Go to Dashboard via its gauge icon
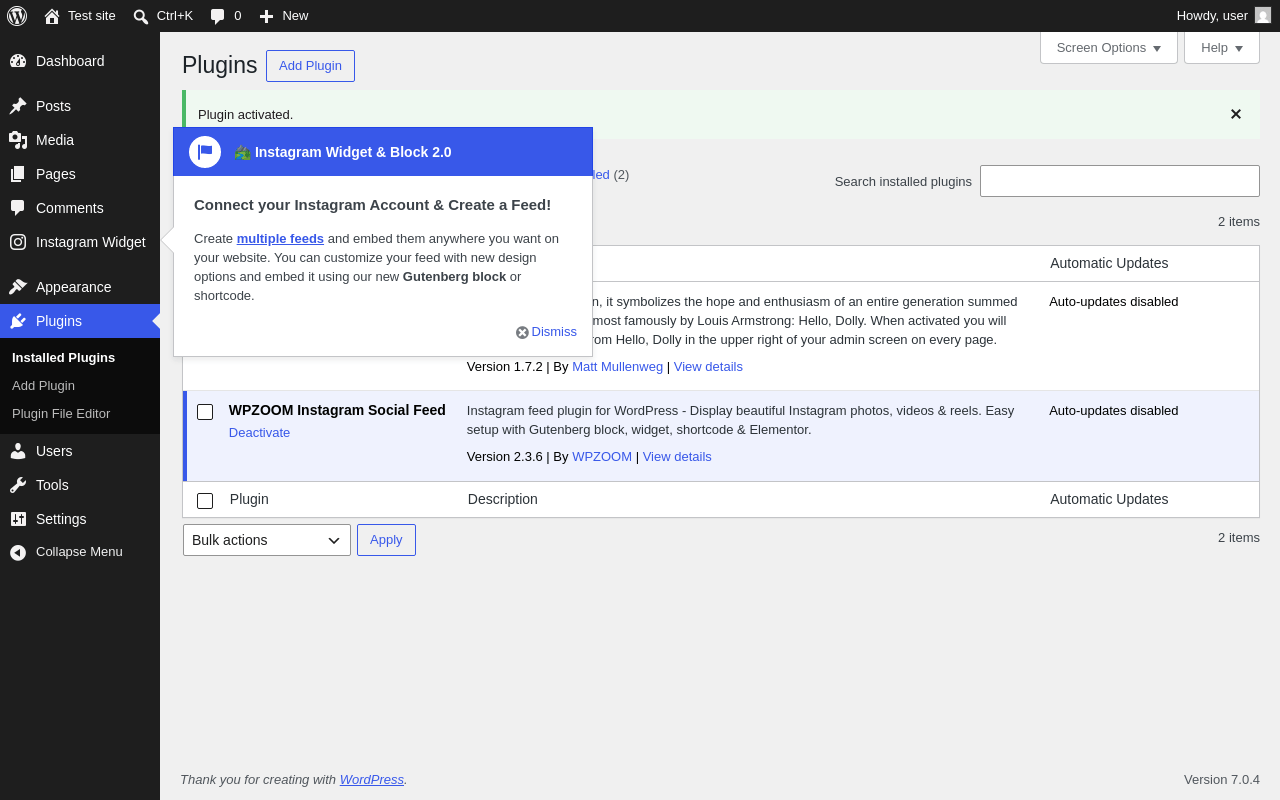Viewport: 1280px width, 800px height. point(18,61)
